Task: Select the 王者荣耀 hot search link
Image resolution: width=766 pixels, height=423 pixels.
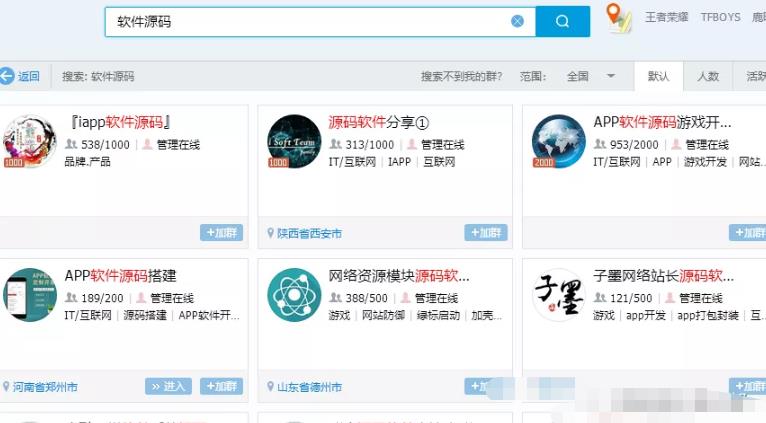Action: pyautogui.click(x=666, y=17)
